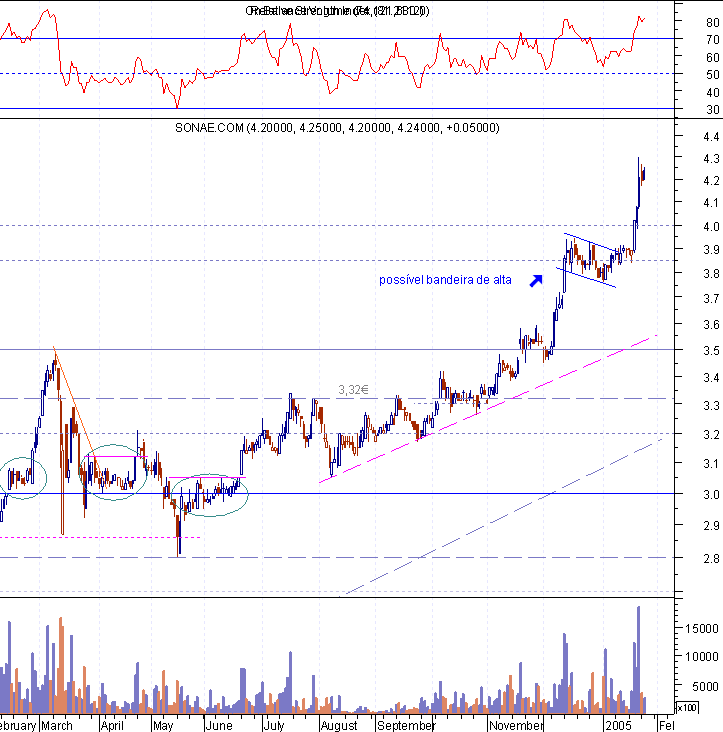This screenshot has width=723, height=732.
Task: Click the overlapping indicator title at top
Action: (337, 11)
